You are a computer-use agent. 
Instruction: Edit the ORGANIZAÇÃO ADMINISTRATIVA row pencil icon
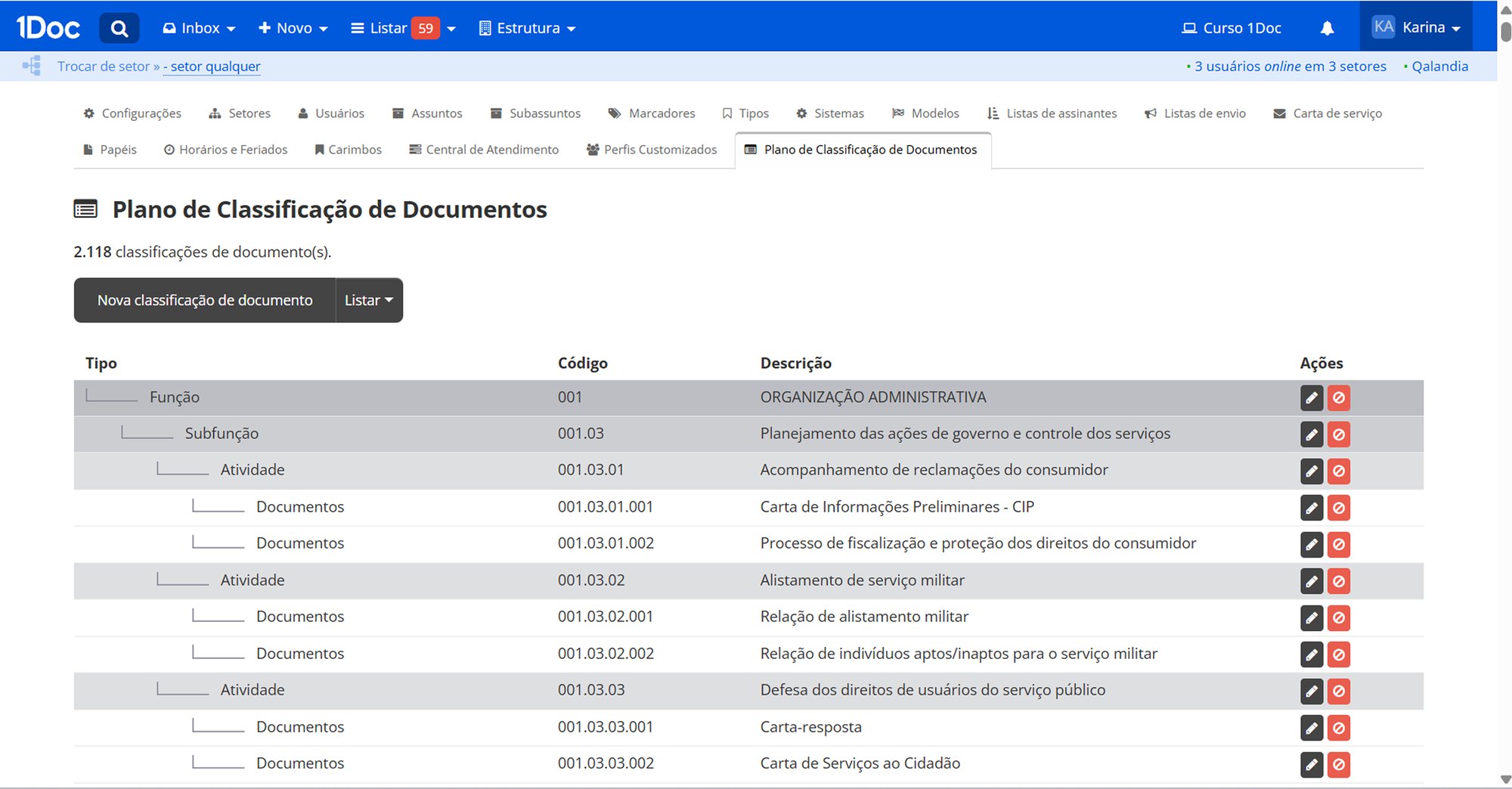1312,398
